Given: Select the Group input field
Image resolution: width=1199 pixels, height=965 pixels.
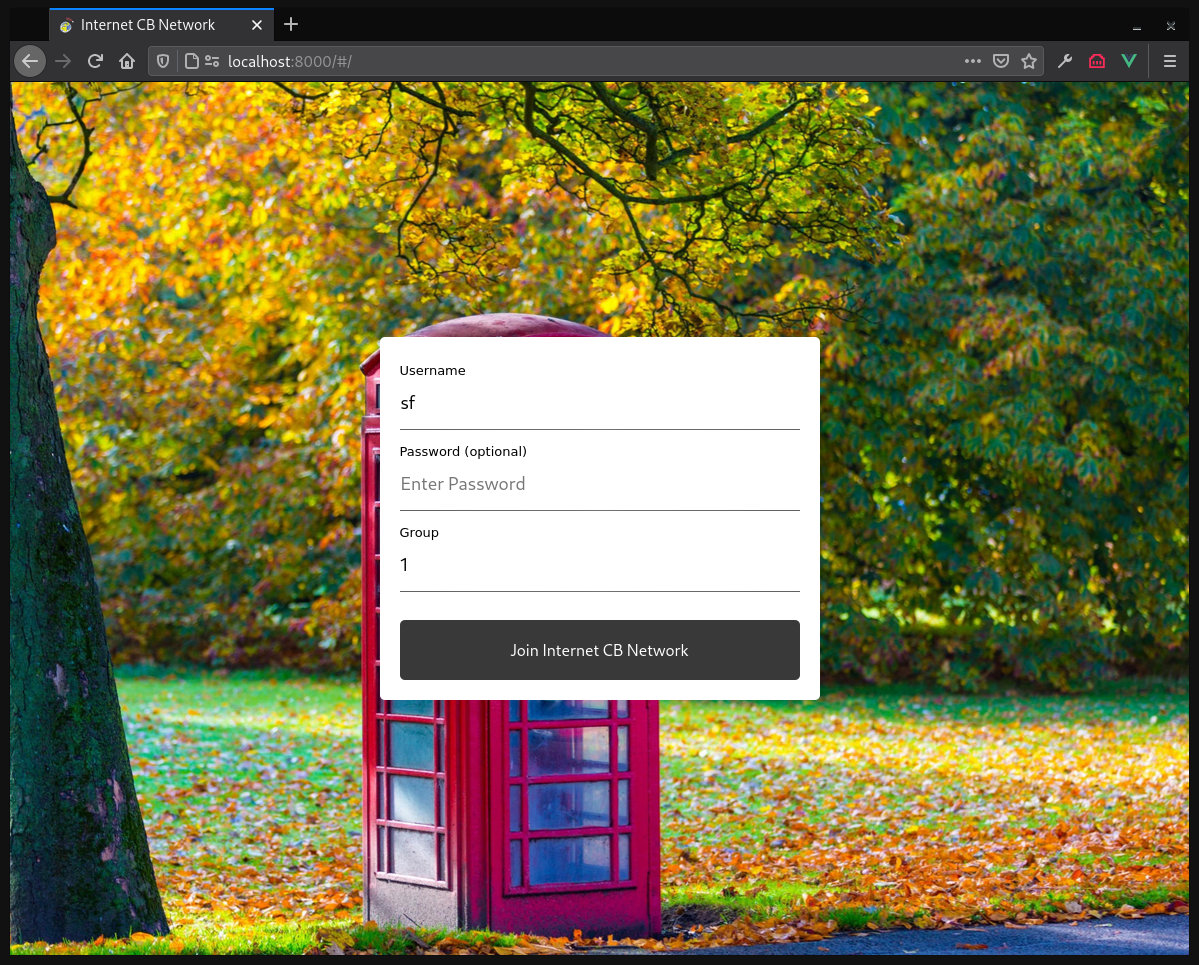Looking at the screenshot, I should 599,566.
